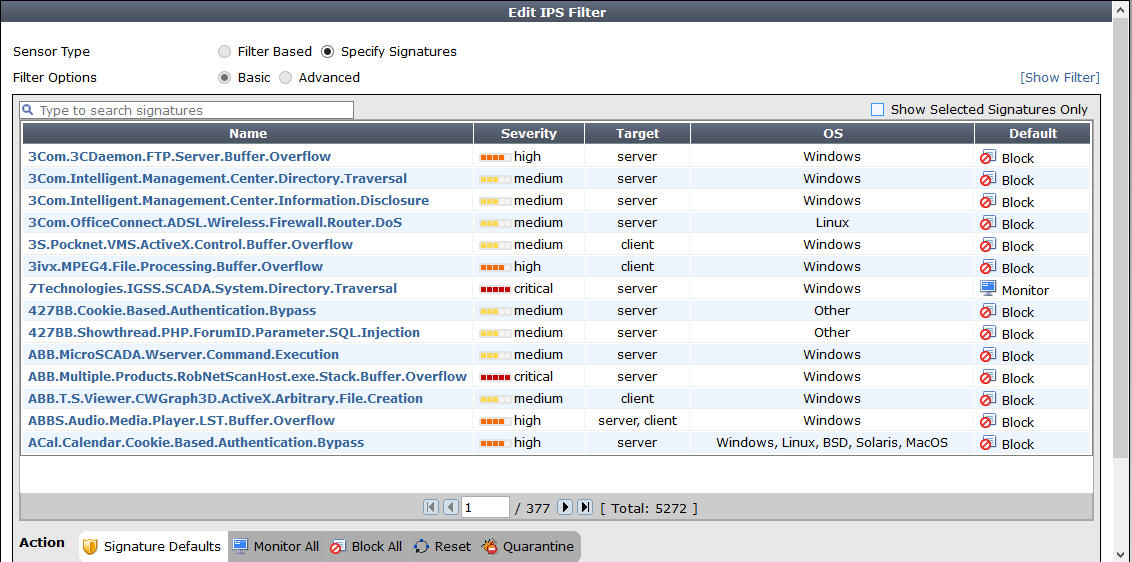Sort by the OS column header
This screenshot has width=1132, height=562.
point(832,134)
